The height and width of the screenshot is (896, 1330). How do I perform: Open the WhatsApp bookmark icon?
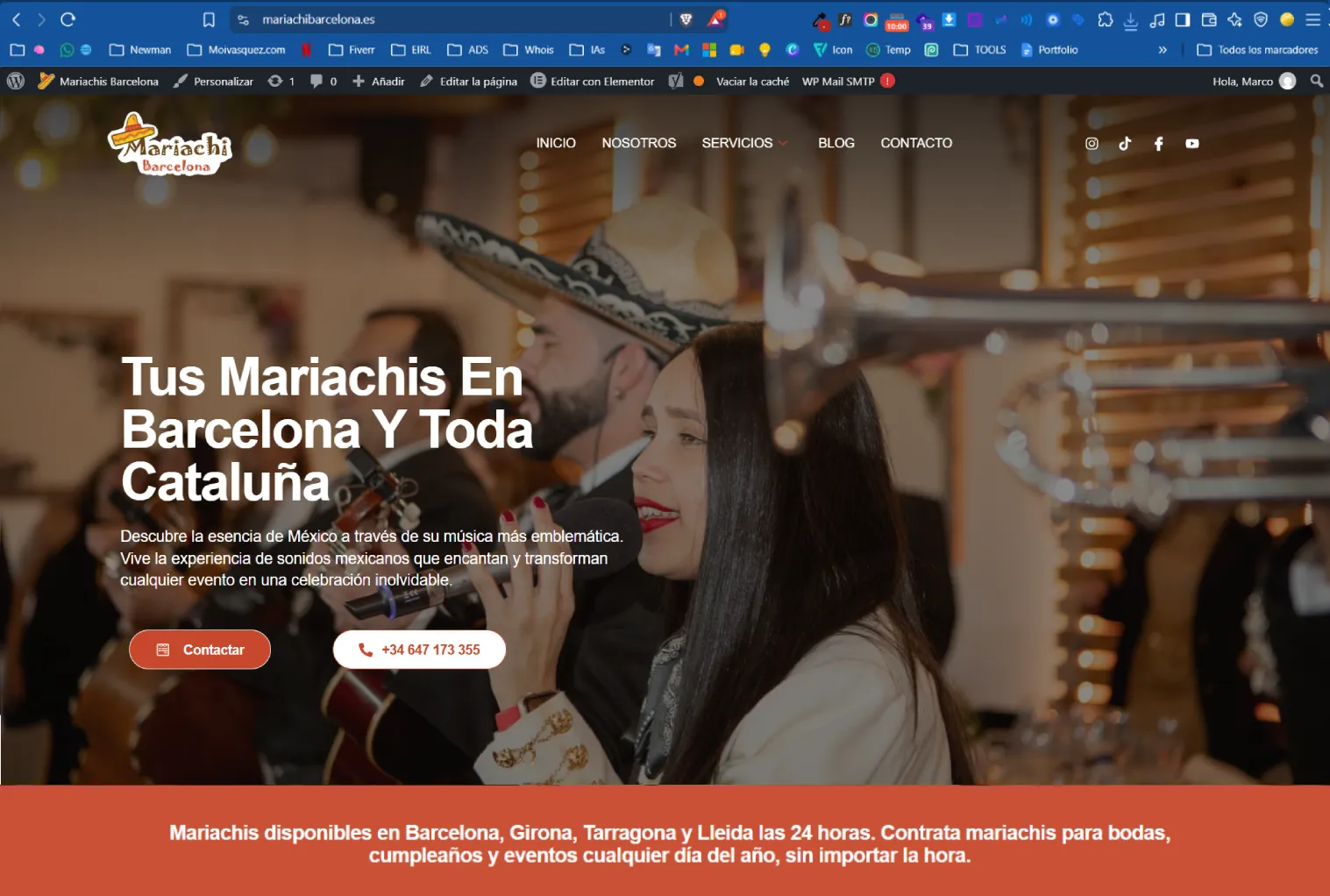click(x=67, y=50)
